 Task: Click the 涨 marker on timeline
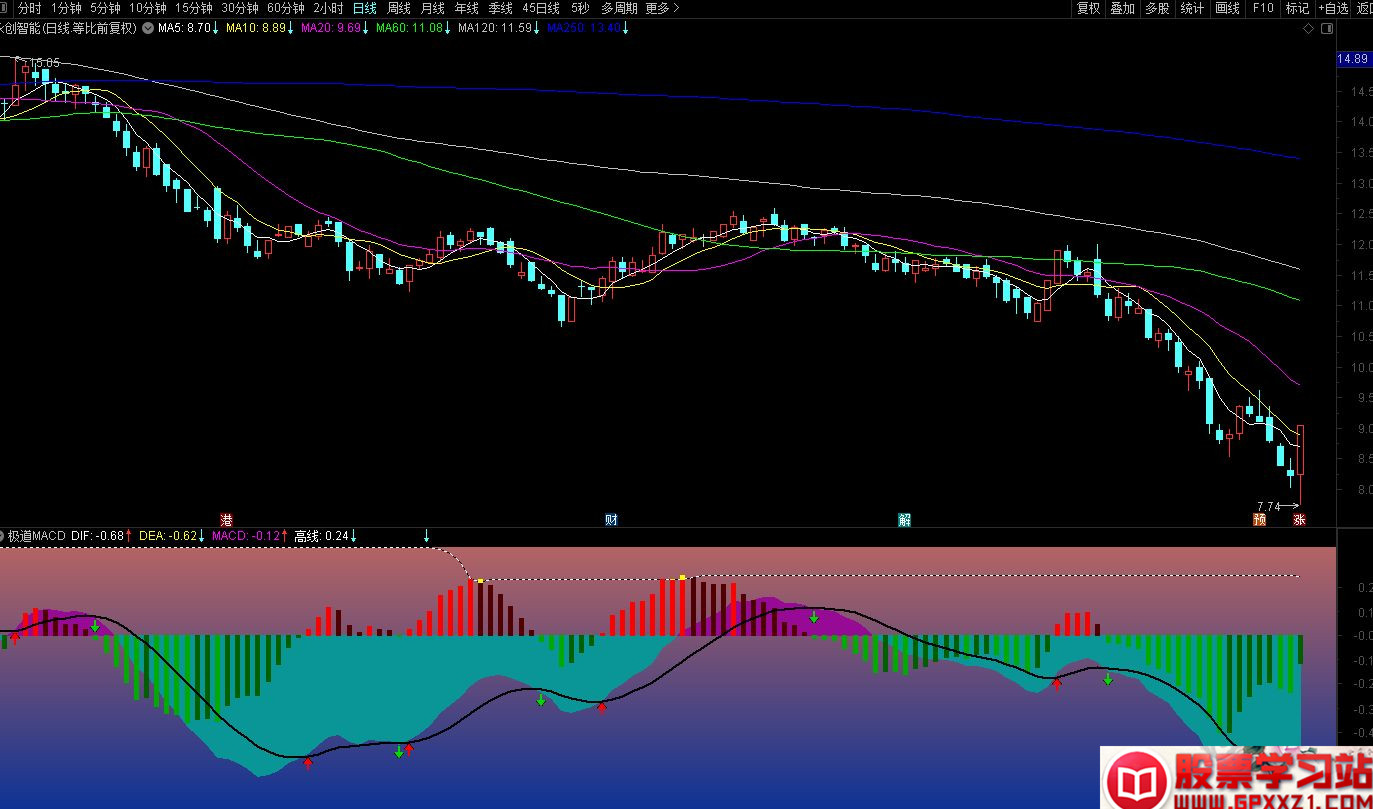(x=1299, y=519)
